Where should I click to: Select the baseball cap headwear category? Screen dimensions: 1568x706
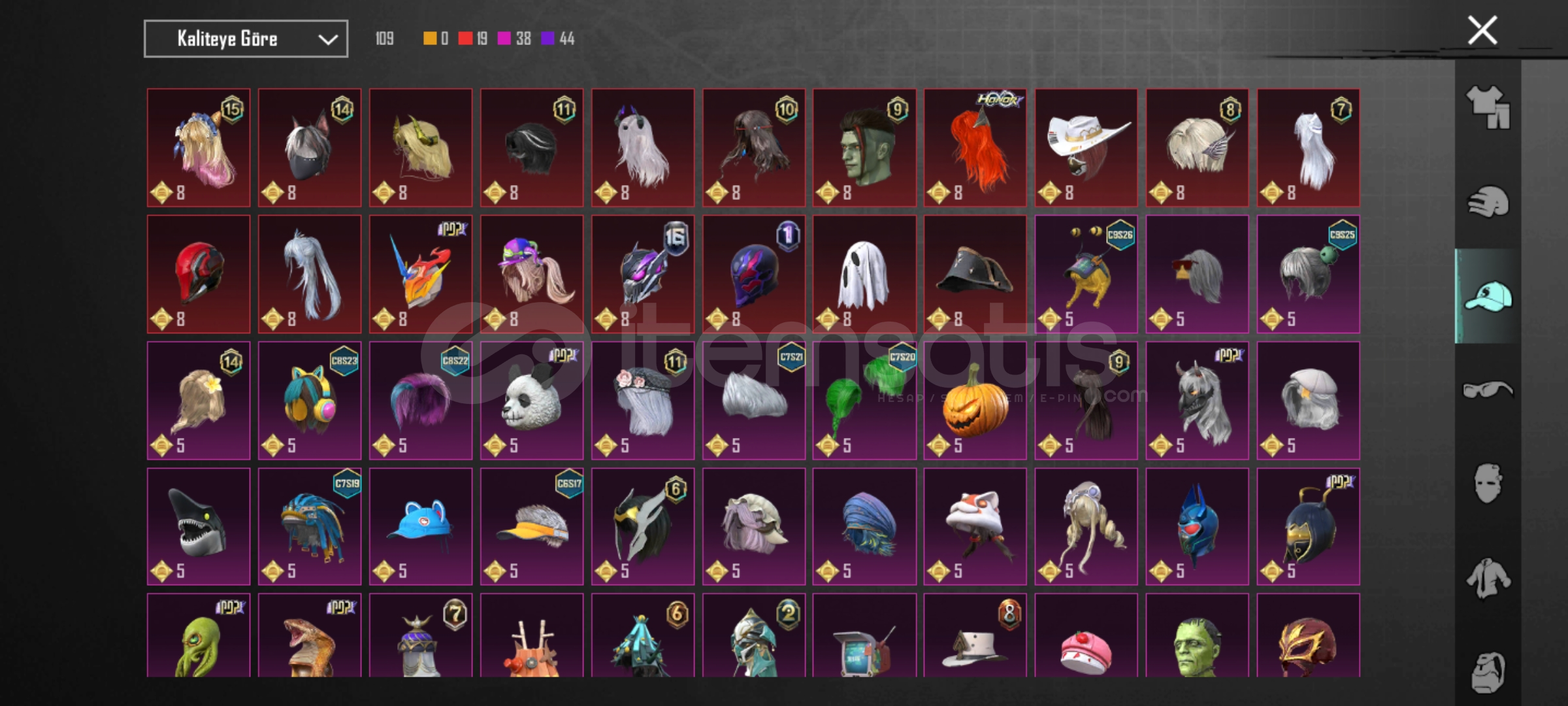click(1488, 296)
